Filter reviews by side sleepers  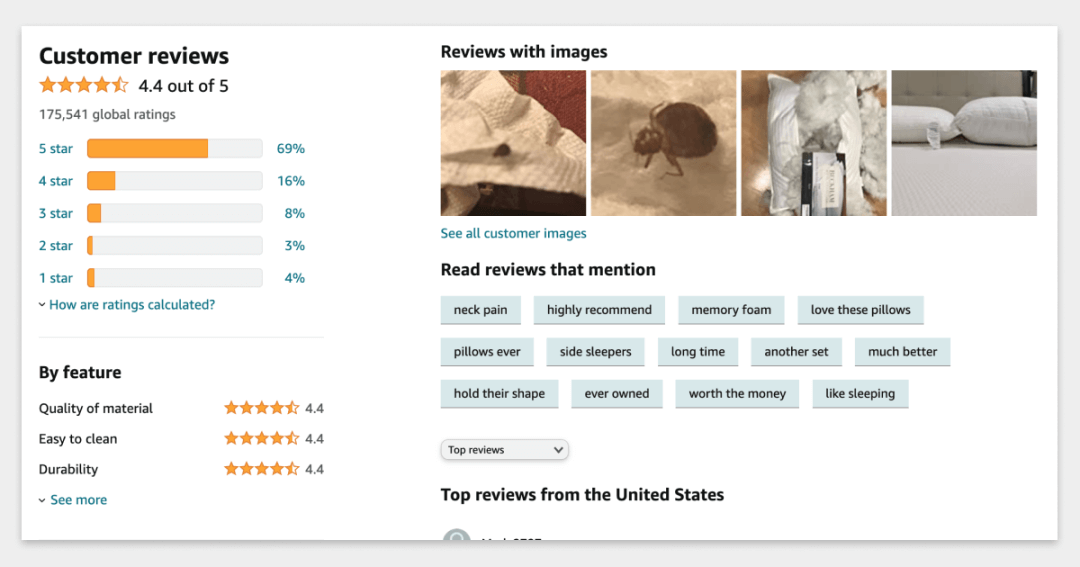coord(595,352)
